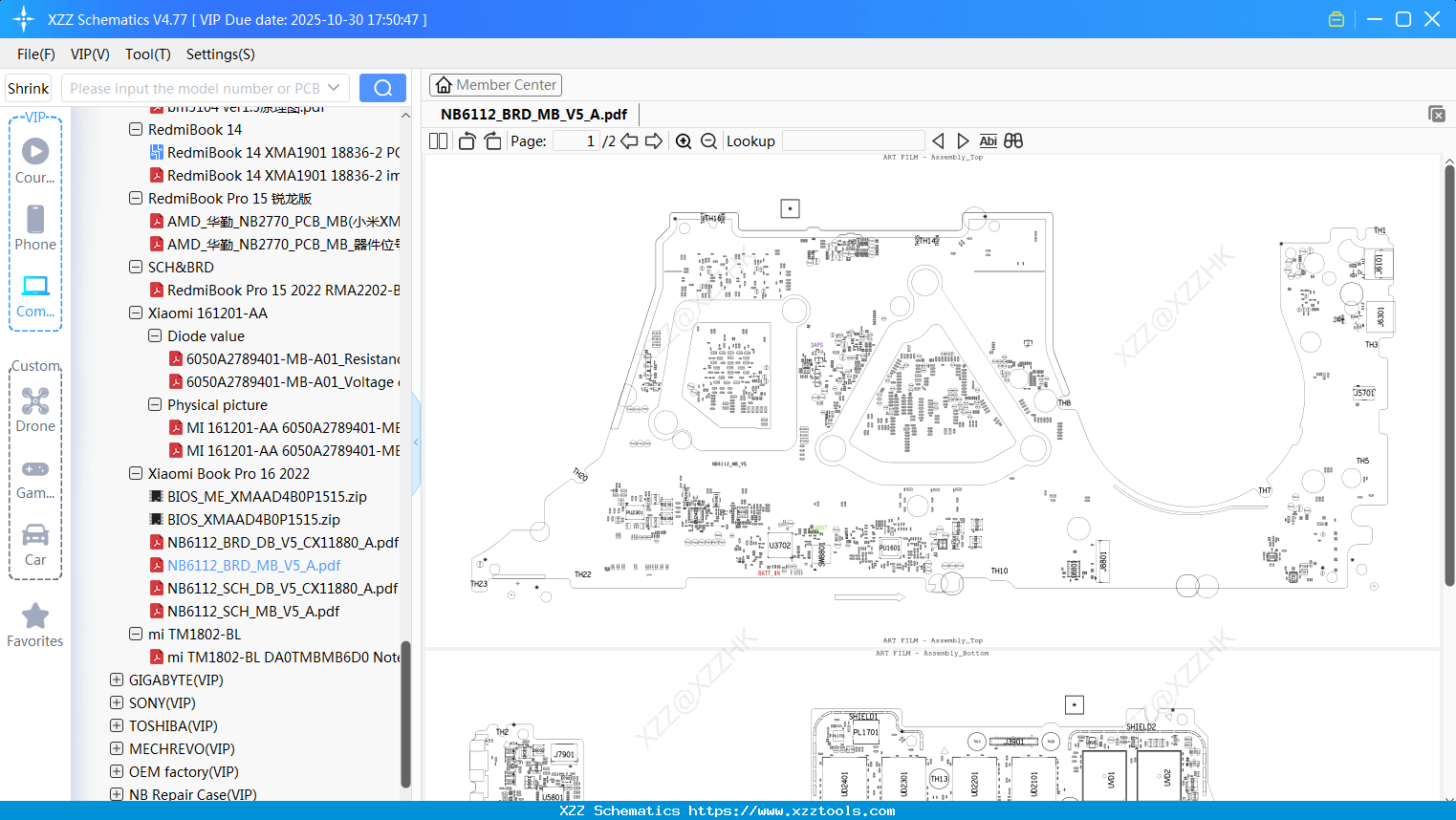This screenshot has width=1456, height=820.
Task: Zoom in on the board drawing
Action: pos(684,141)
